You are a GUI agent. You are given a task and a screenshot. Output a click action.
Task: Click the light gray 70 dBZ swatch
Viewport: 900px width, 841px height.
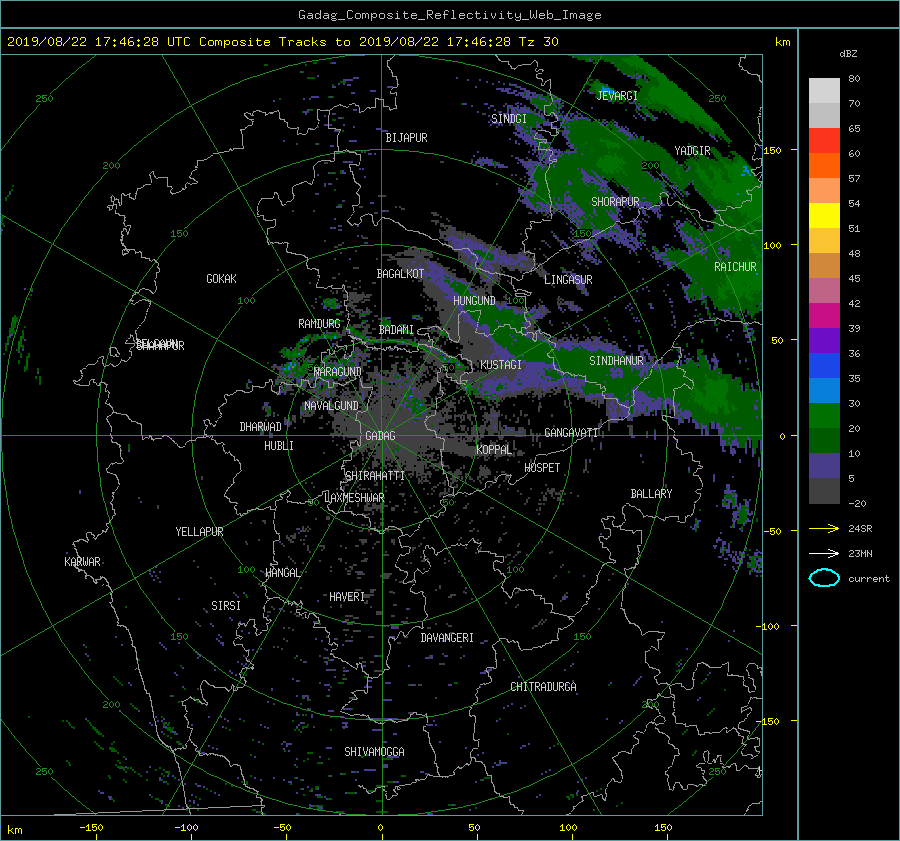(x=824, y=90)
